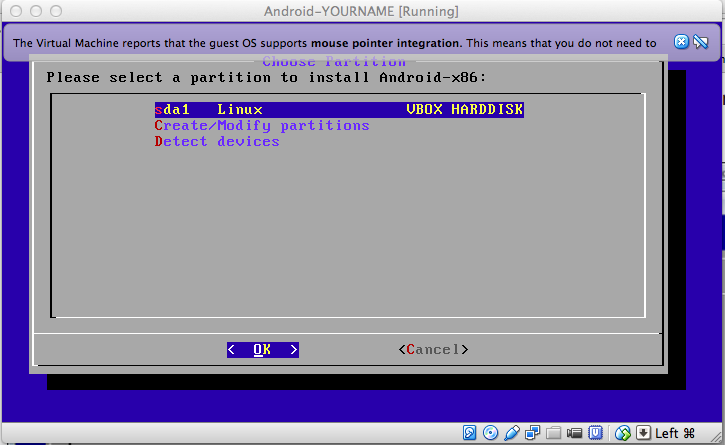The image size is (725, 445).
Task: Close the Android-YOURNAME VM window
Action: click(x=16, y=11)
